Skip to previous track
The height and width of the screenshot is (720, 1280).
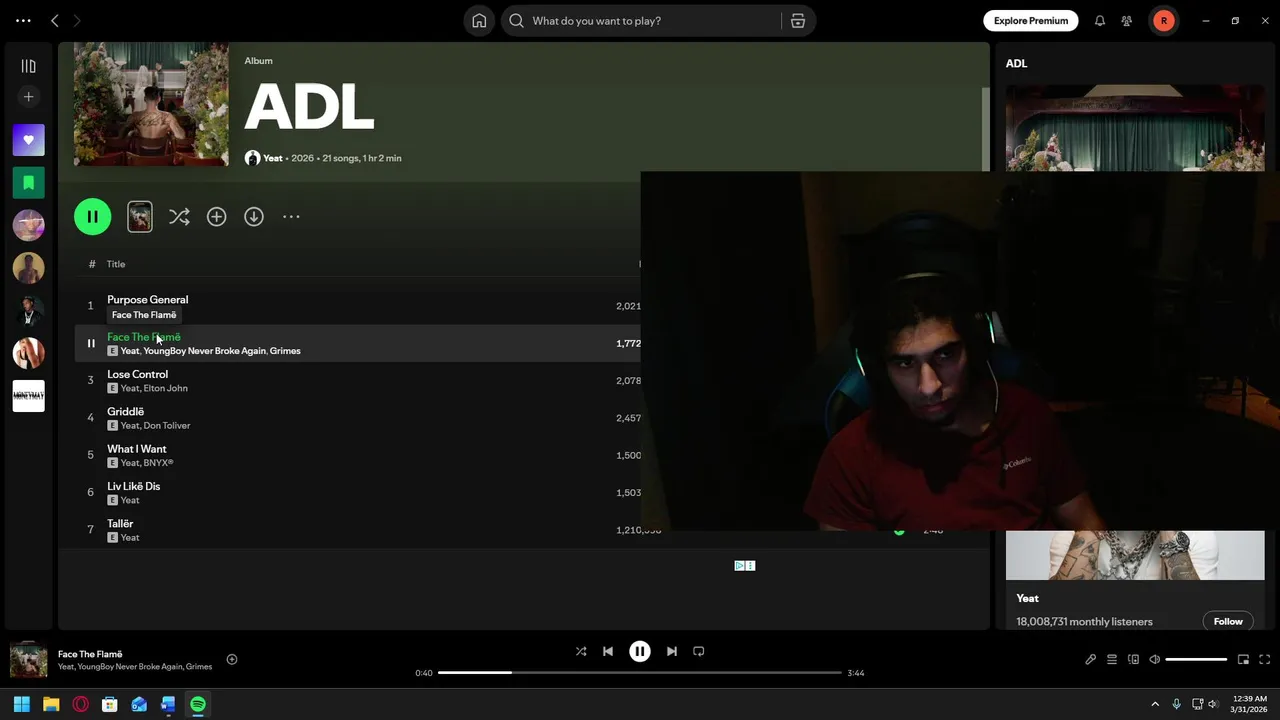tap(608, 651)
